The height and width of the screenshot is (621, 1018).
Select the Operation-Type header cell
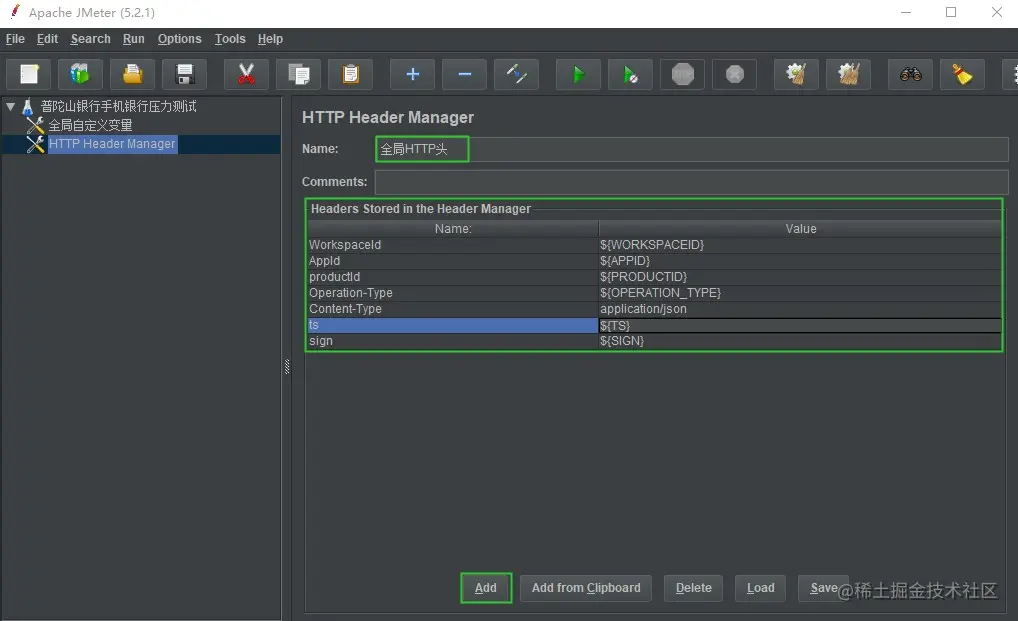coord(453,293)
